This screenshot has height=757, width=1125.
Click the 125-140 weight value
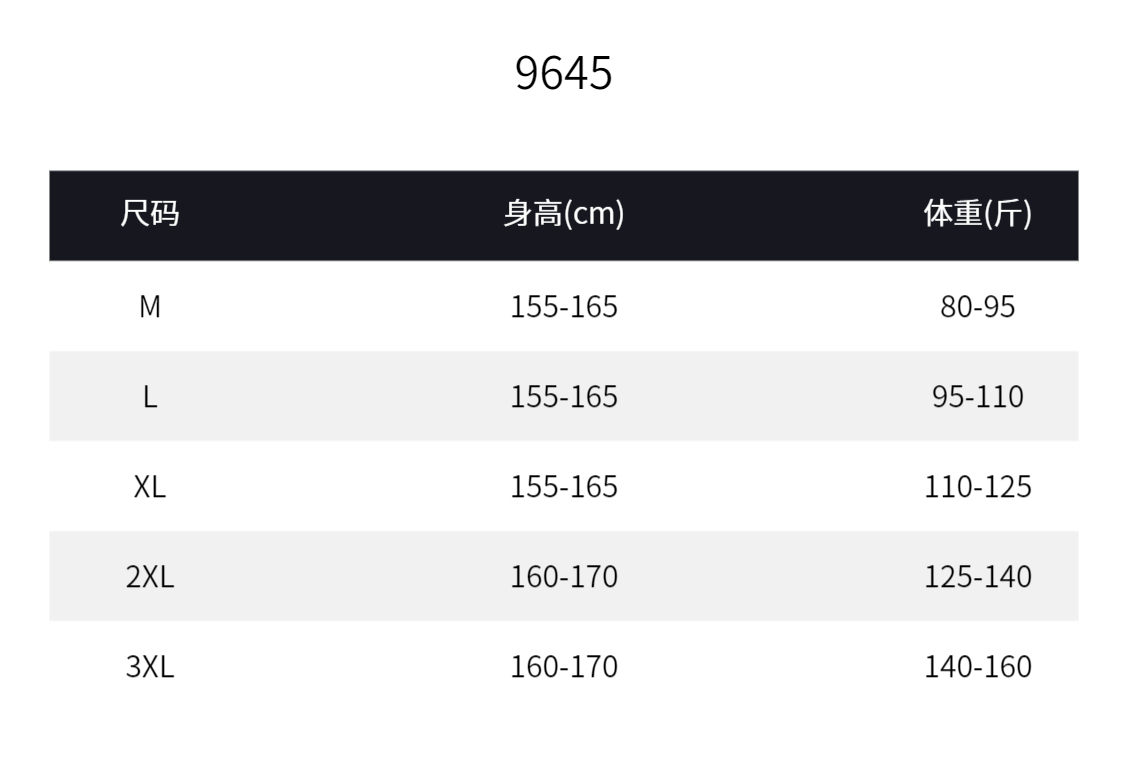pyautogui.click(x=977, y=577)
